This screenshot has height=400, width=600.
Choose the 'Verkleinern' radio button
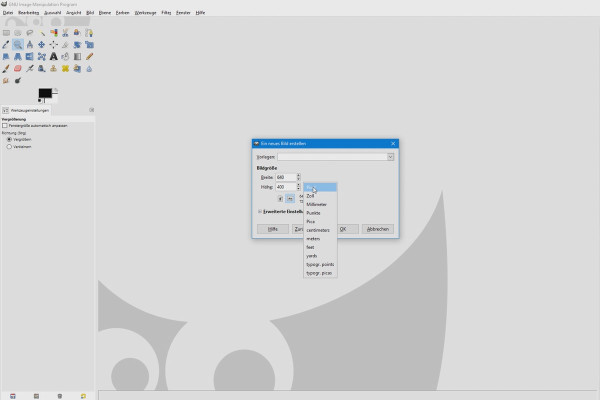[9, 147]
